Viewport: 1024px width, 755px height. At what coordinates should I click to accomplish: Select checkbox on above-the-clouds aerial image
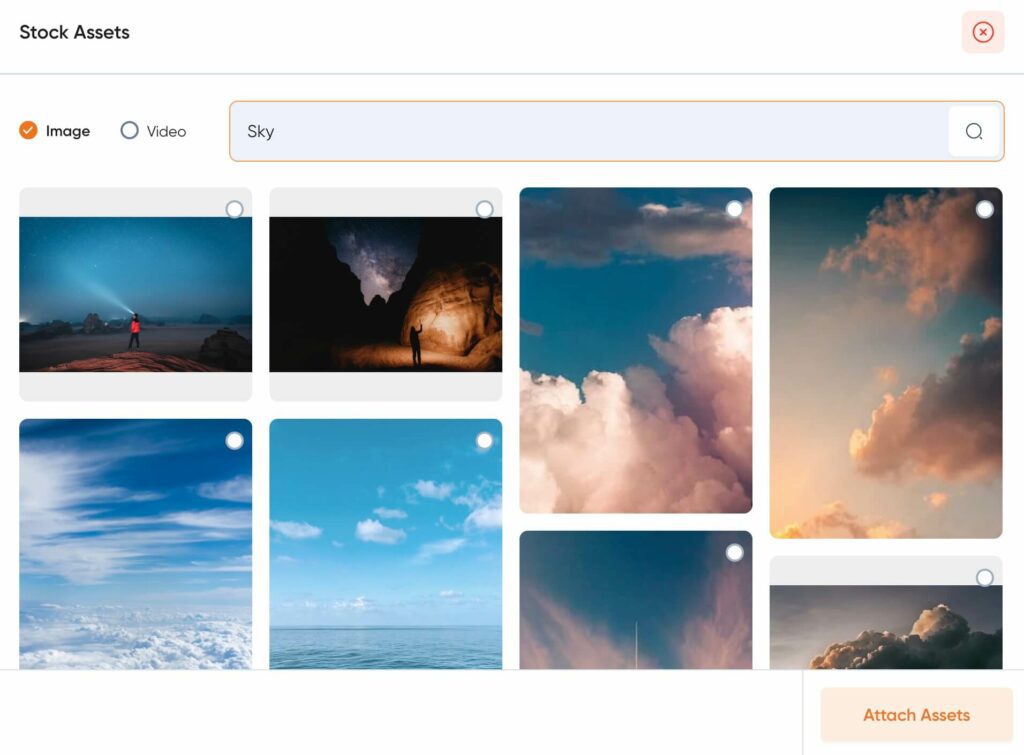coord(234,441)
